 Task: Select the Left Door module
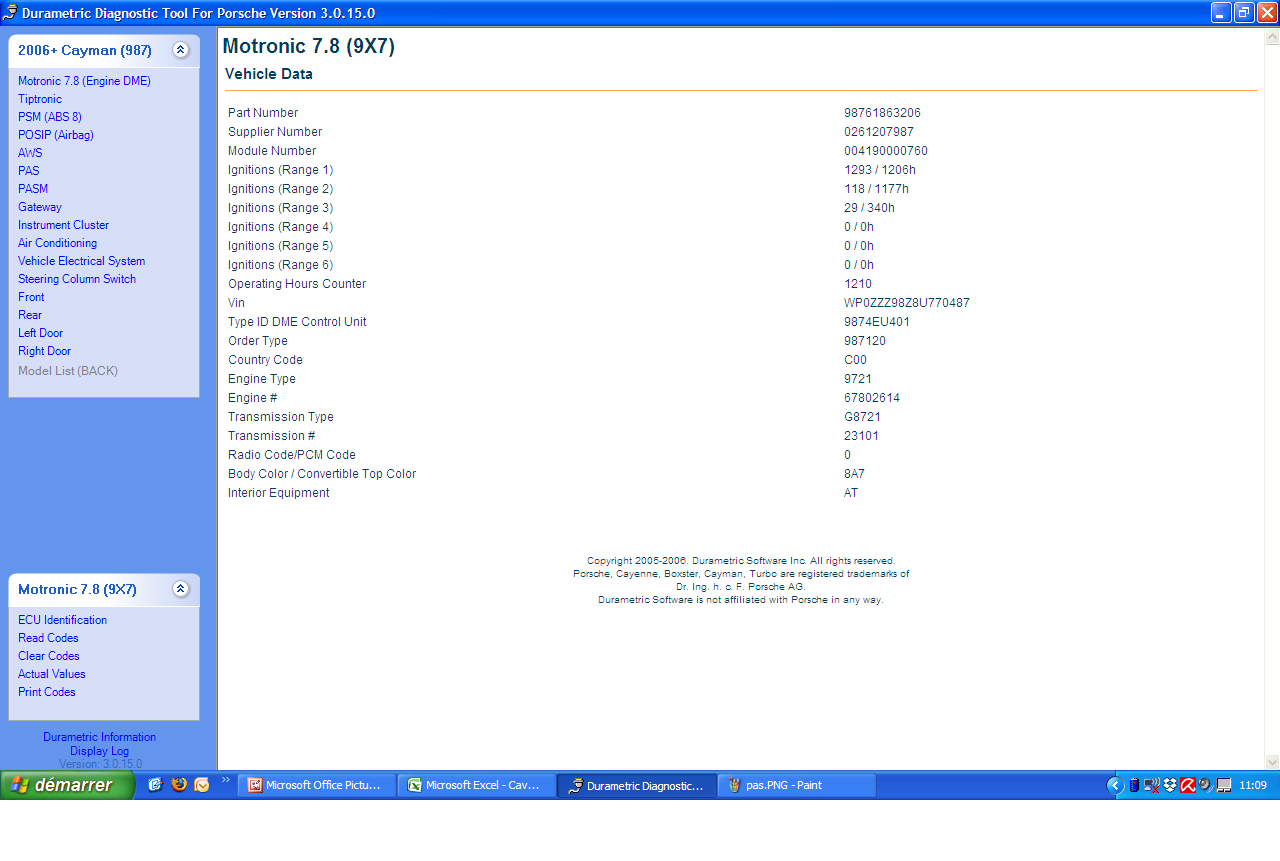click(x=40, y=333)
